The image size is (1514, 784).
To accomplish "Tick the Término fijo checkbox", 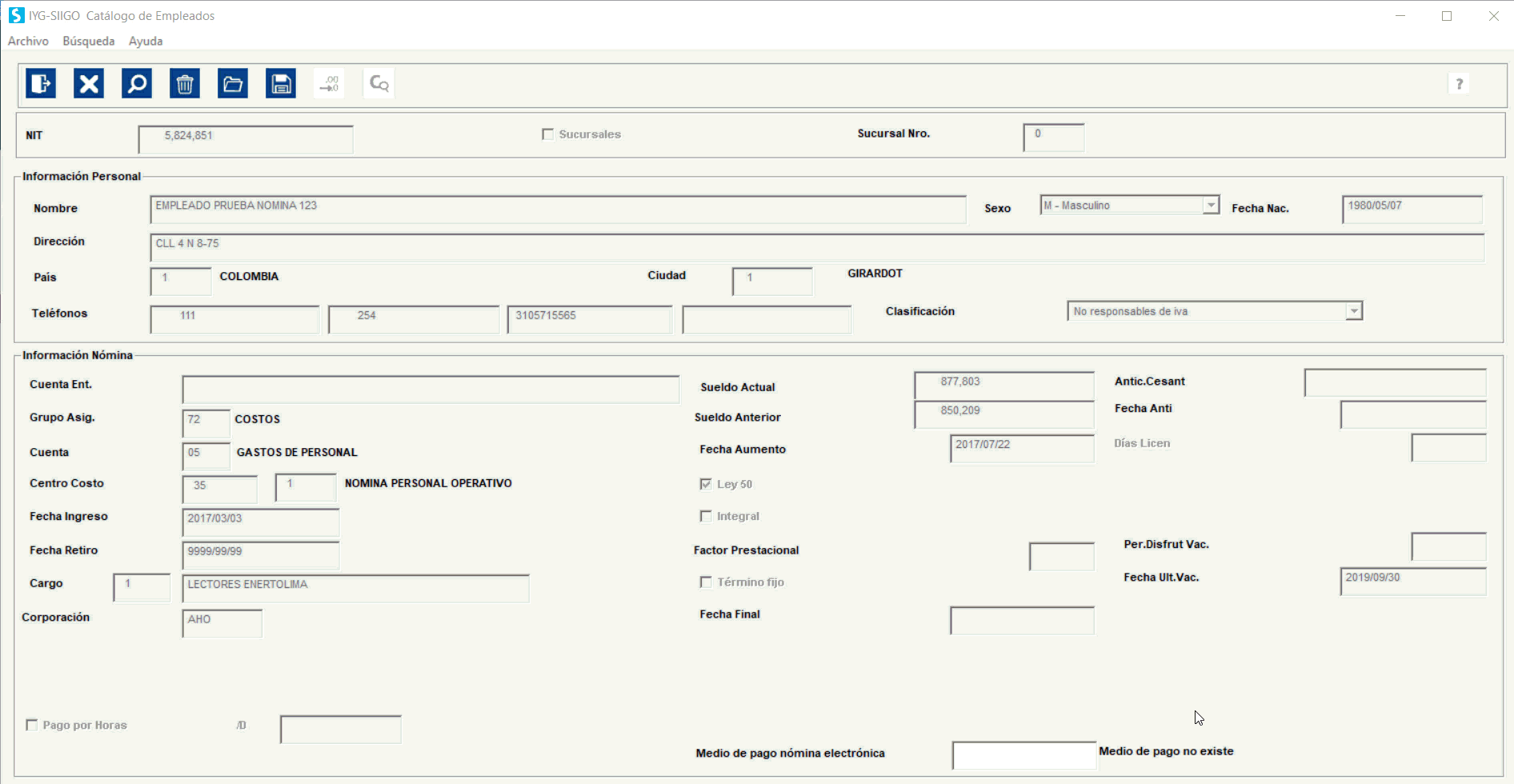I will (x=706, y=582).
